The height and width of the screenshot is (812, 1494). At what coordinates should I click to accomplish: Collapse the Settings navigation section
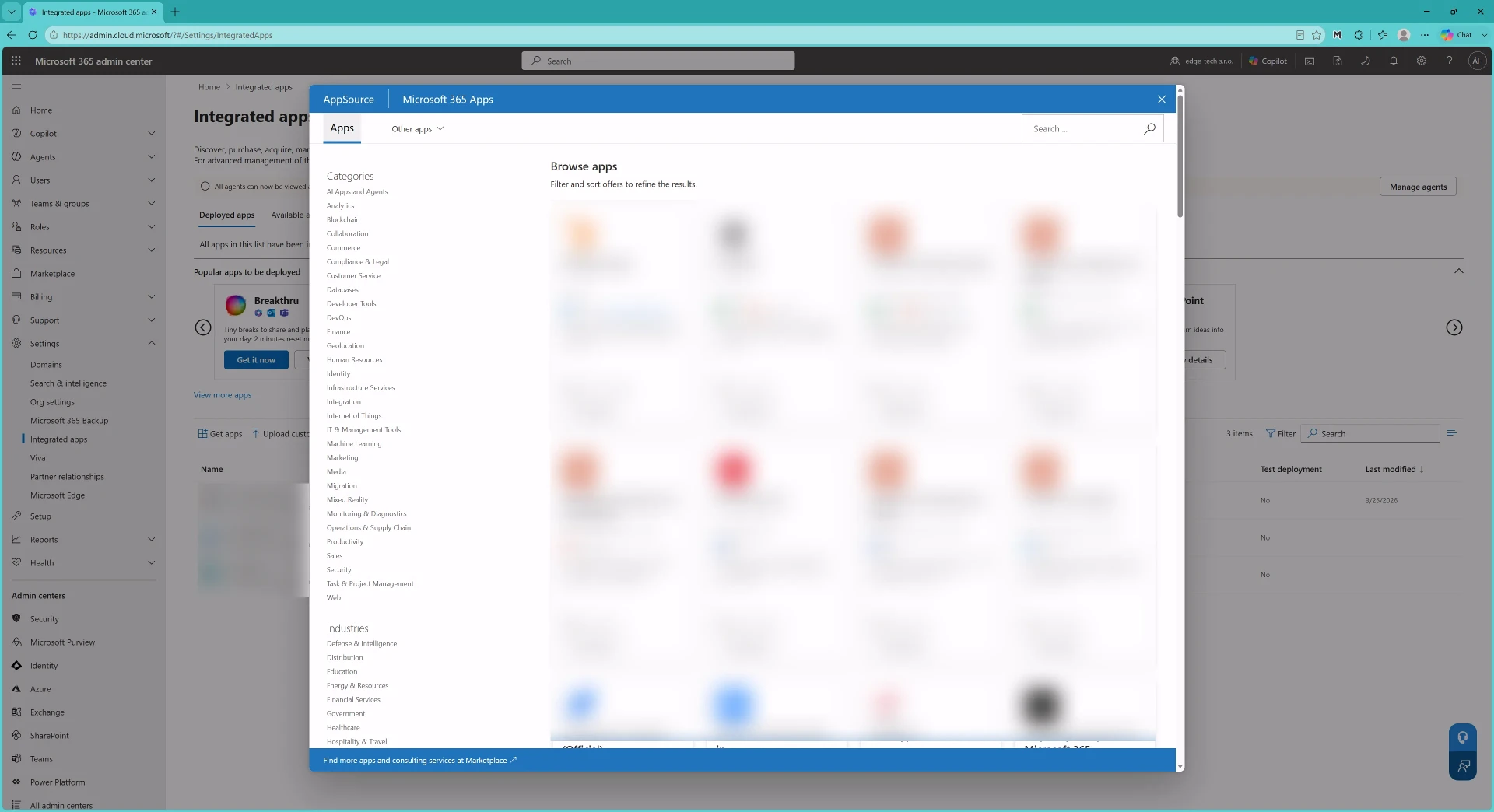151,344
